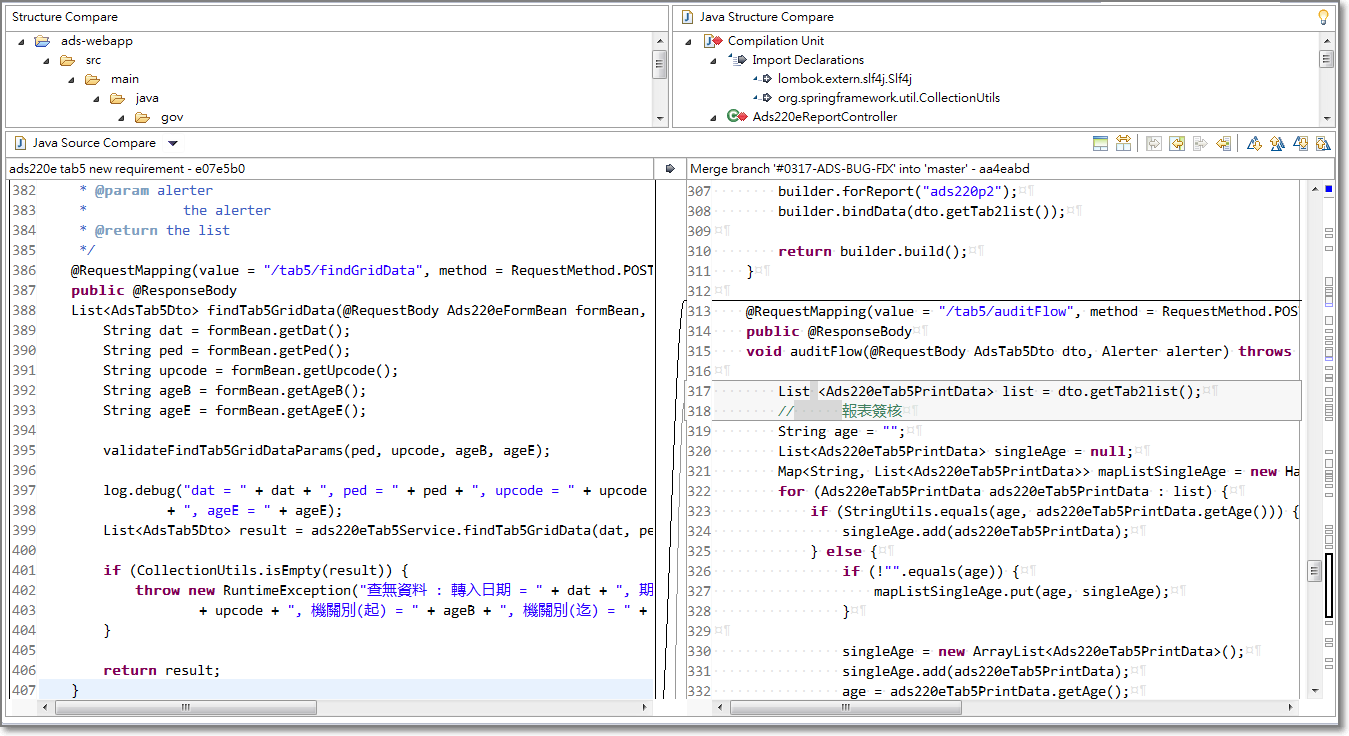
Task: Click the validateFindTab5GridDataParams call on line 395
Action: pos(326,450)
